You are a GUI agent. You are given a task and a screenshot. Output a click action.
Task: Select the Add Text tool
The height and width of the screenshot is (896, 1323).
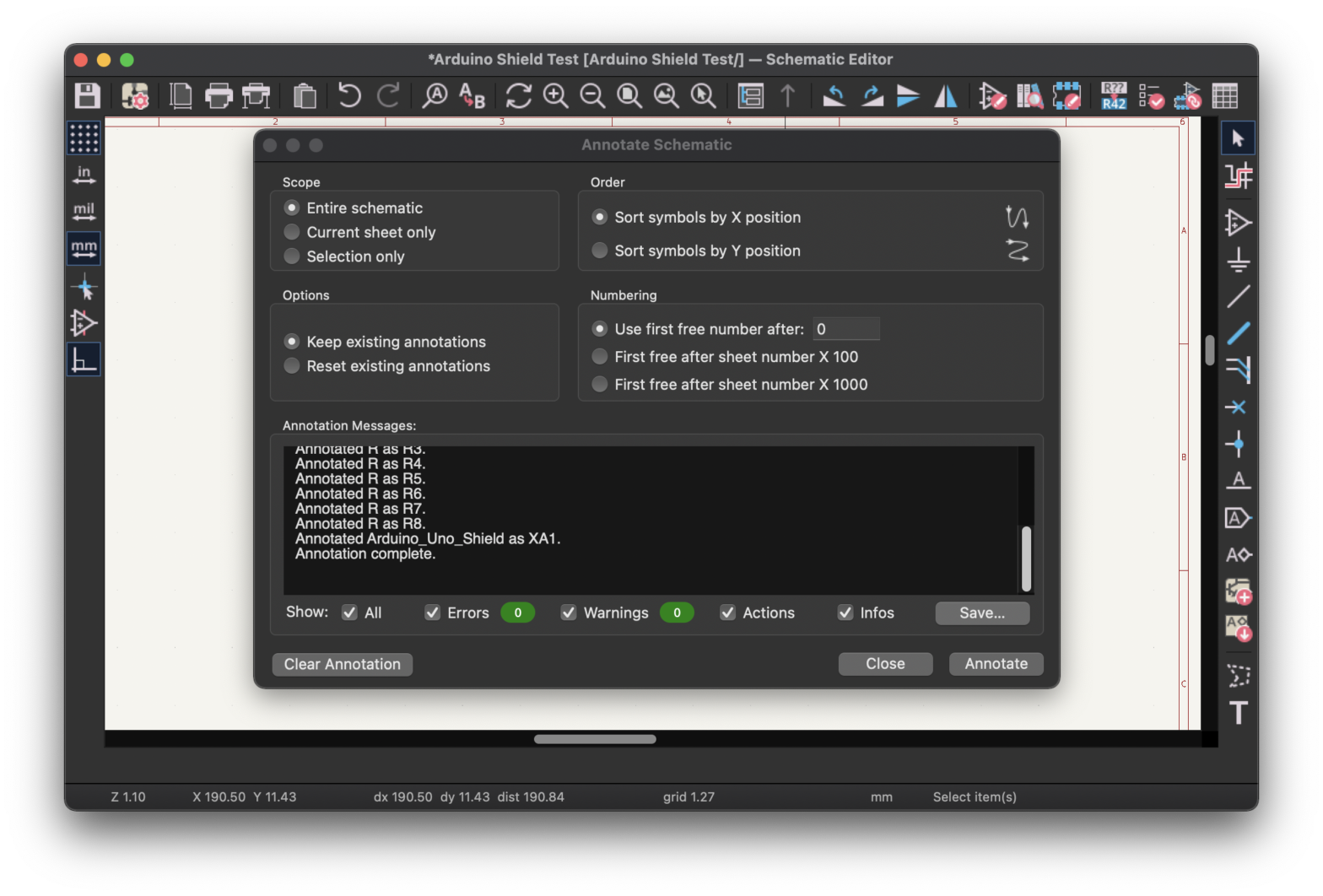[x=1238, y=713]
